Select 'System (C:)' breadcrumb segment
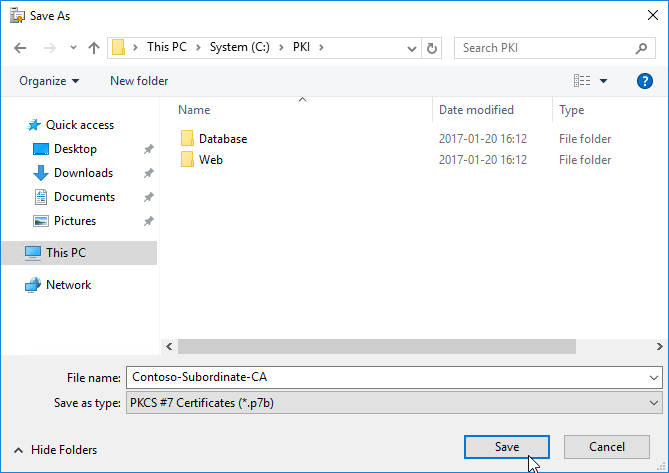This screenshot has height=473, width=669. 239,47
